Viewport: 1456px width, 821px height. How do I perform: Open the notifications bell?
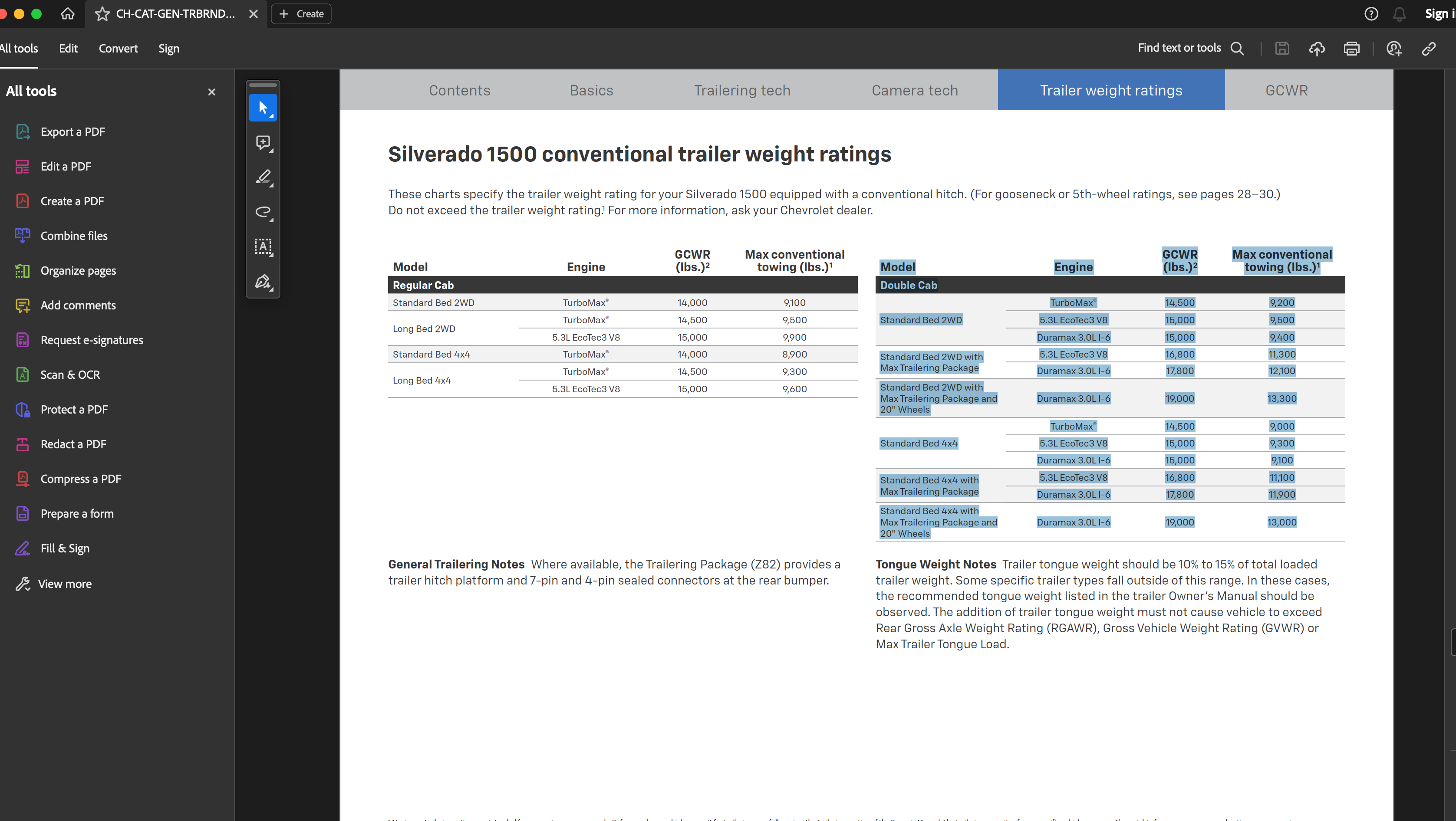[x=1399, y=14]
